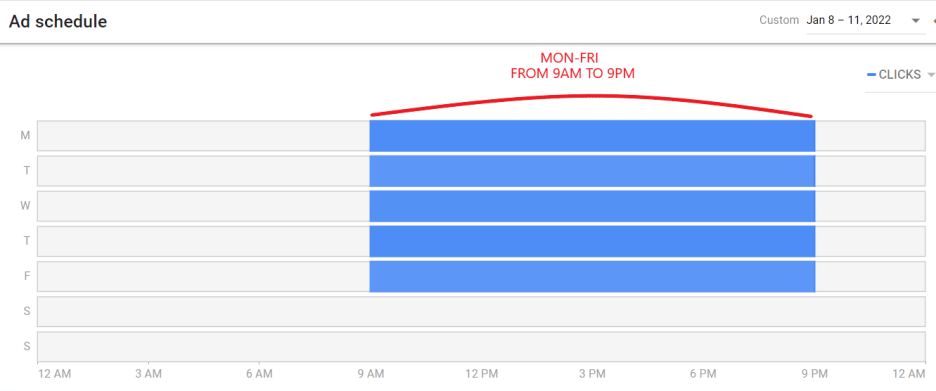Viewport: 936px width, 391px height.
Task: Click the 12 PM axis label
Action: [481, 374]
